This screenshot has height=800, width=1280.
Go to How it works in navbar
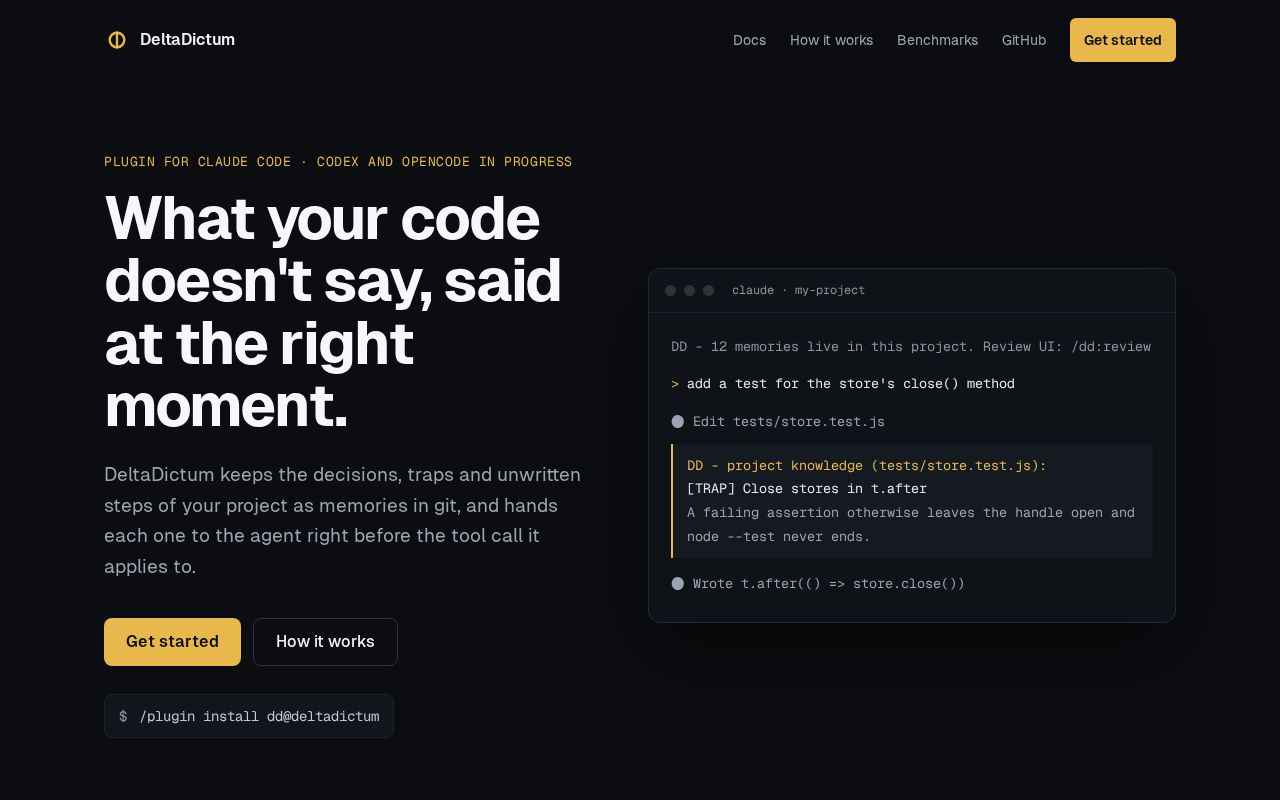[831, 40]
